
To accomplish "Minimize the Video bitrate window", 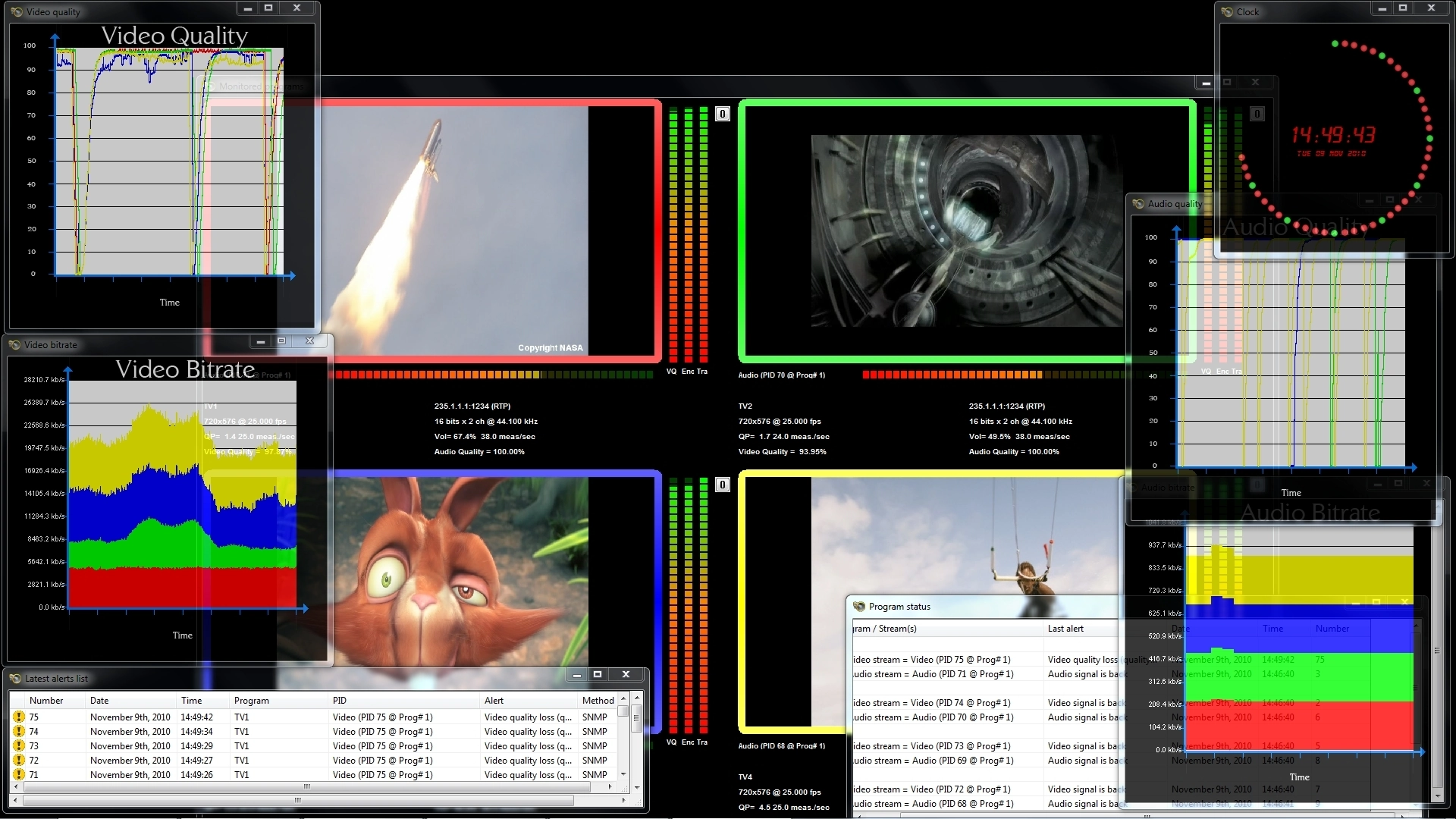I will tap(260, 341).
